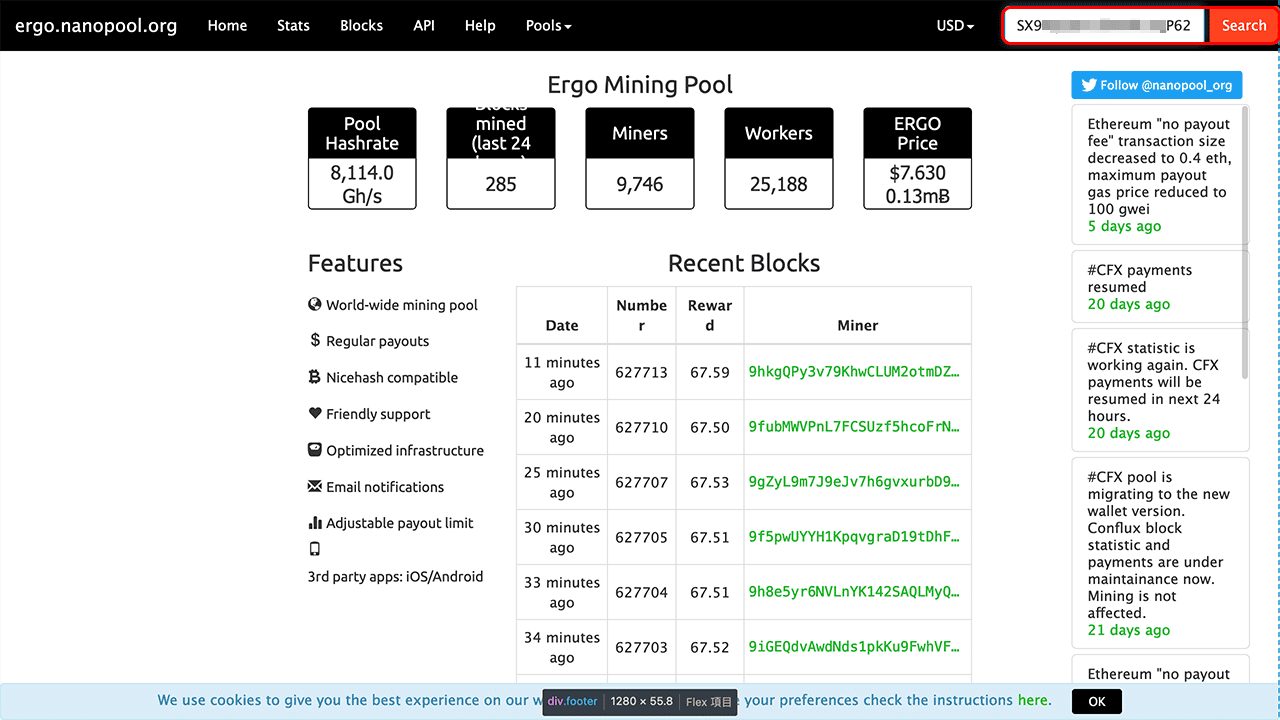Open miner address for block 627705
The width and height of the screenshot is (1280, 720).
854,537
